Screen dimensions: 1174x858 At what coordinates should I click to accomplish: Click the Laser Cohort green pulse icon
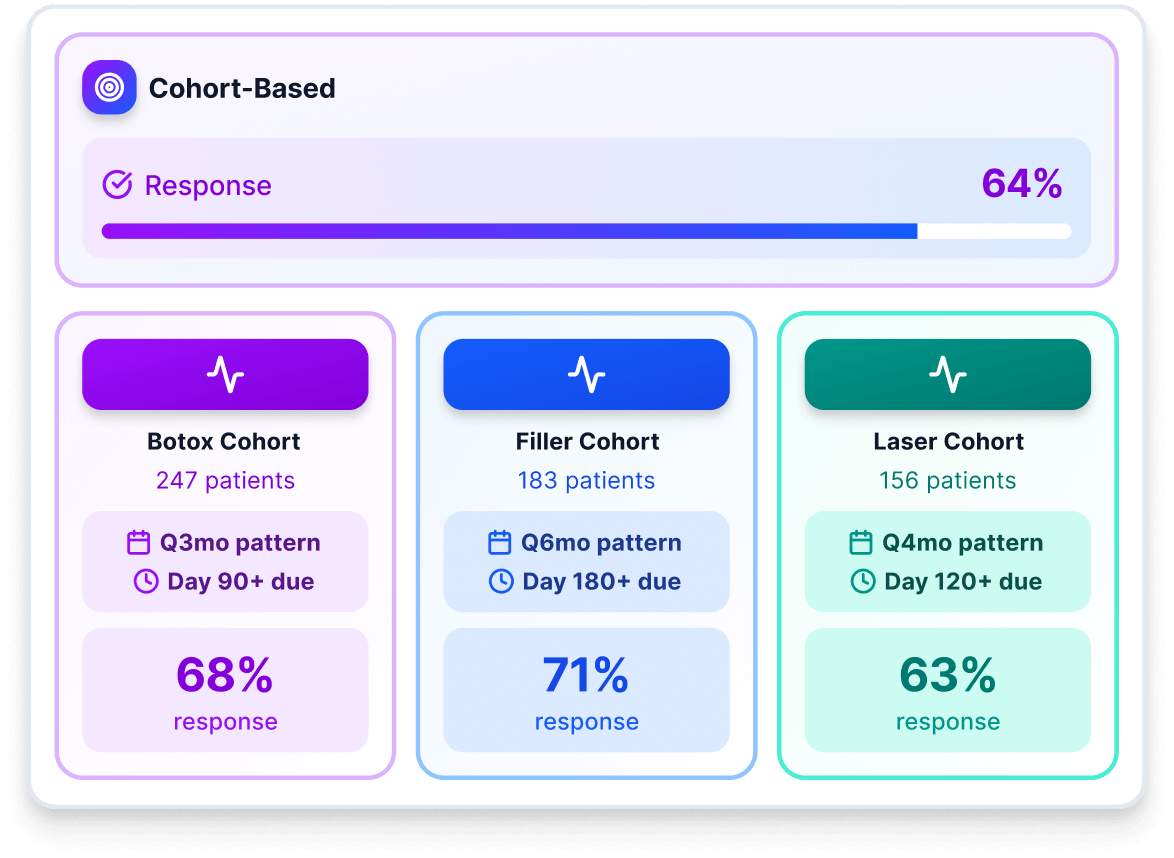pos(947,374)
